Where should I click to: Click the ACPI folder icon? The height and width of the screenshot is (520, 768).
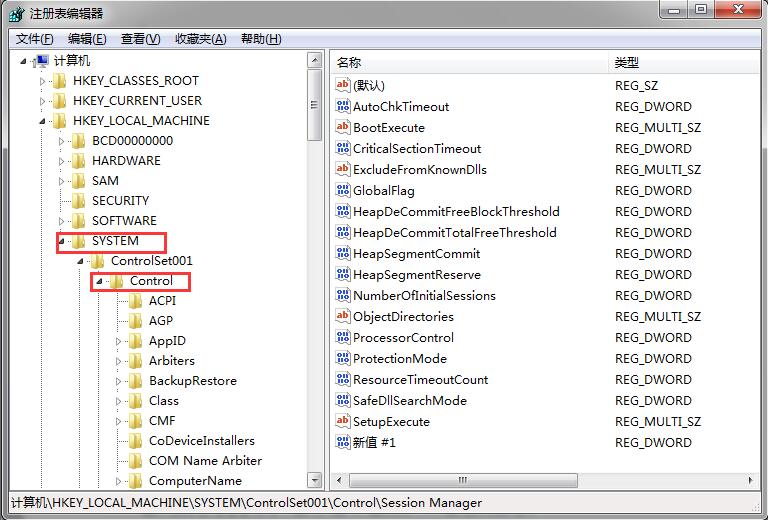pos(136,301)
